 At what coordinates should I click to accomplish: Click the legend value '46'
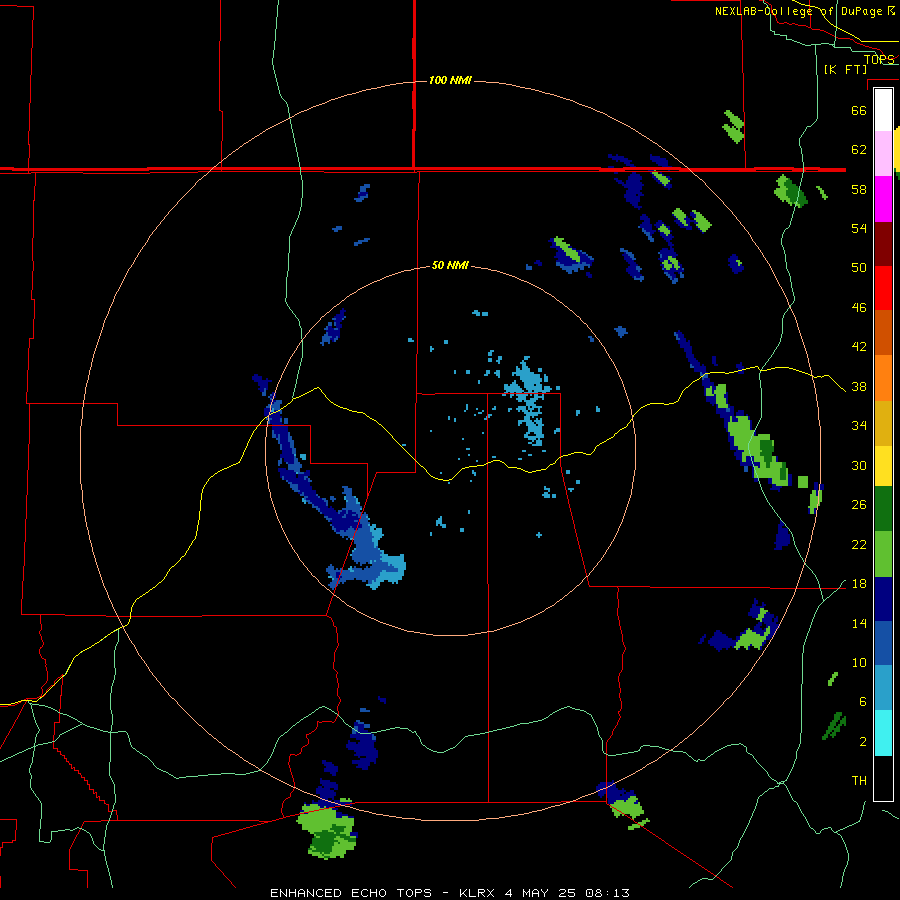859,308
